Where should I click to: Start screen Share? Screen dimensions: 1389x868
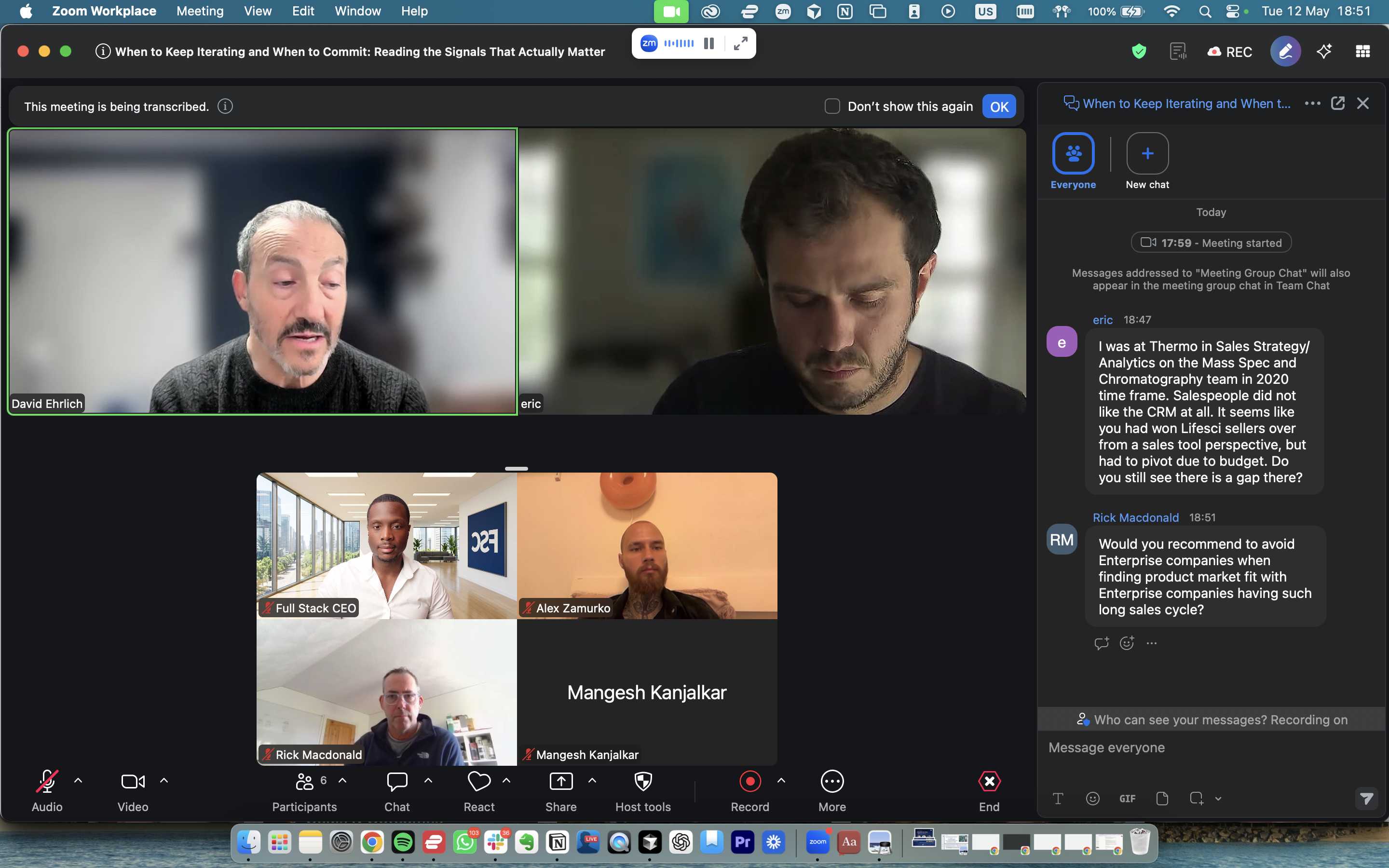[561, 791]
